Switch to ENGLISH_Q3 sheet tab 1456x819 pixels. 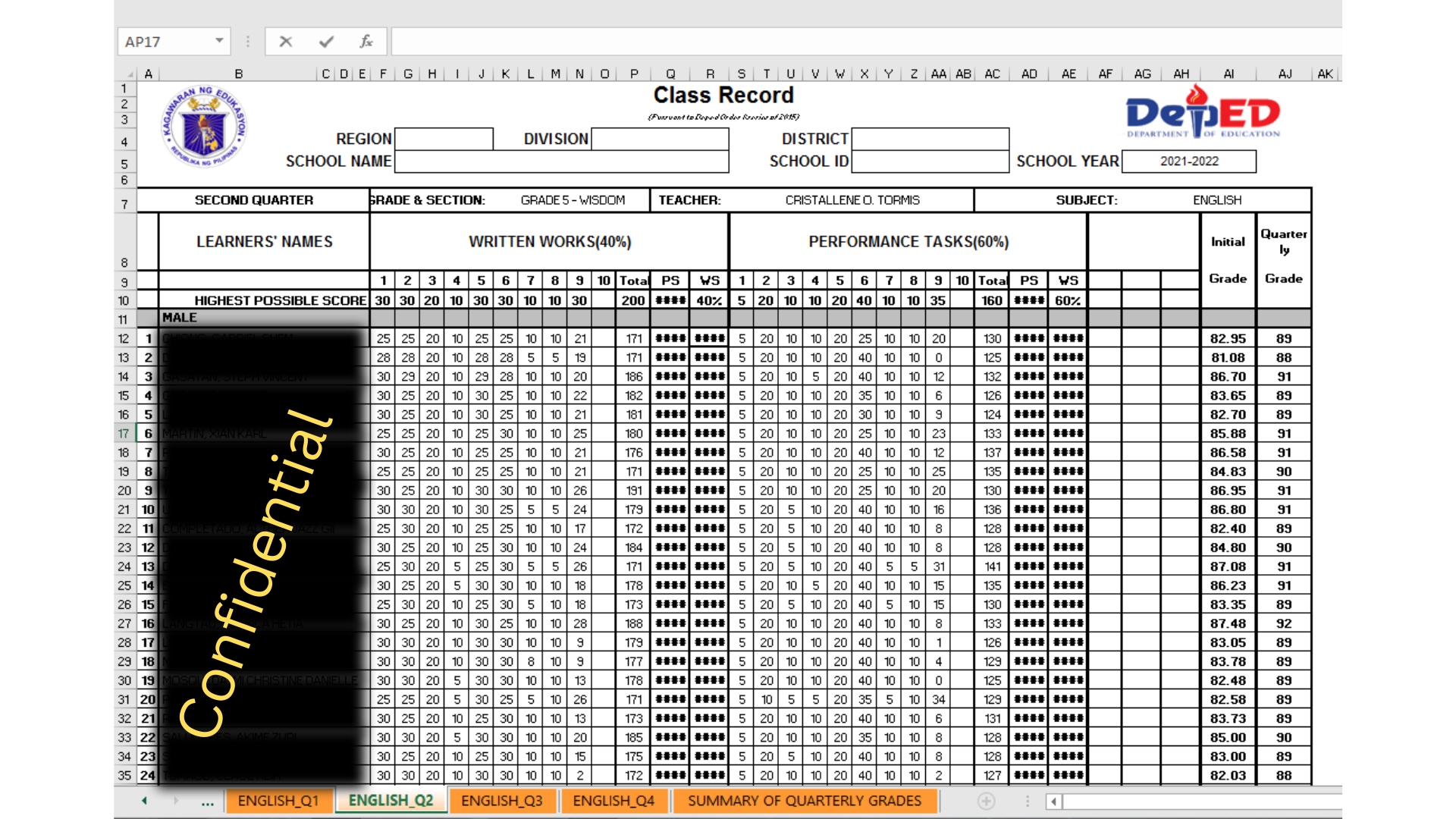pyautogui.click(x=501, y=801)
